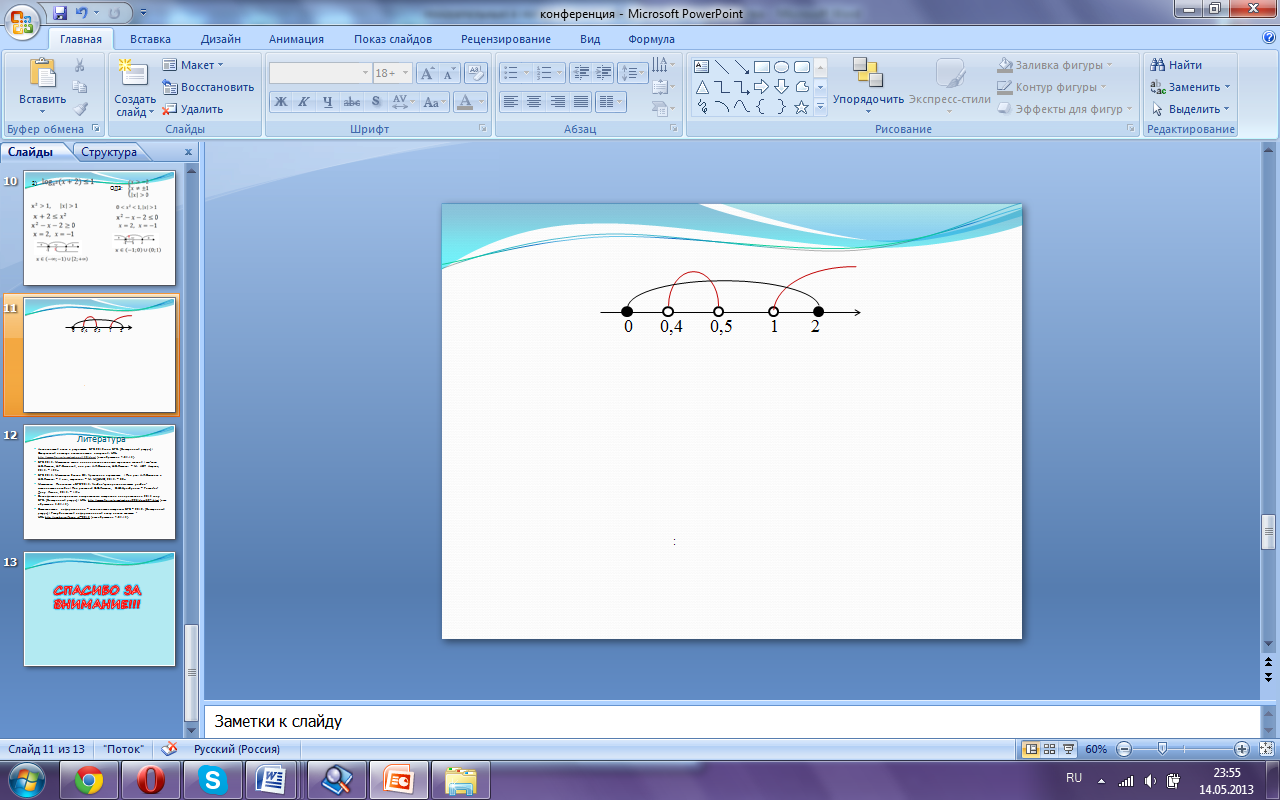Select the Text Box shape
Viewport: 1280px width, 800px height.
coord(702,67)
